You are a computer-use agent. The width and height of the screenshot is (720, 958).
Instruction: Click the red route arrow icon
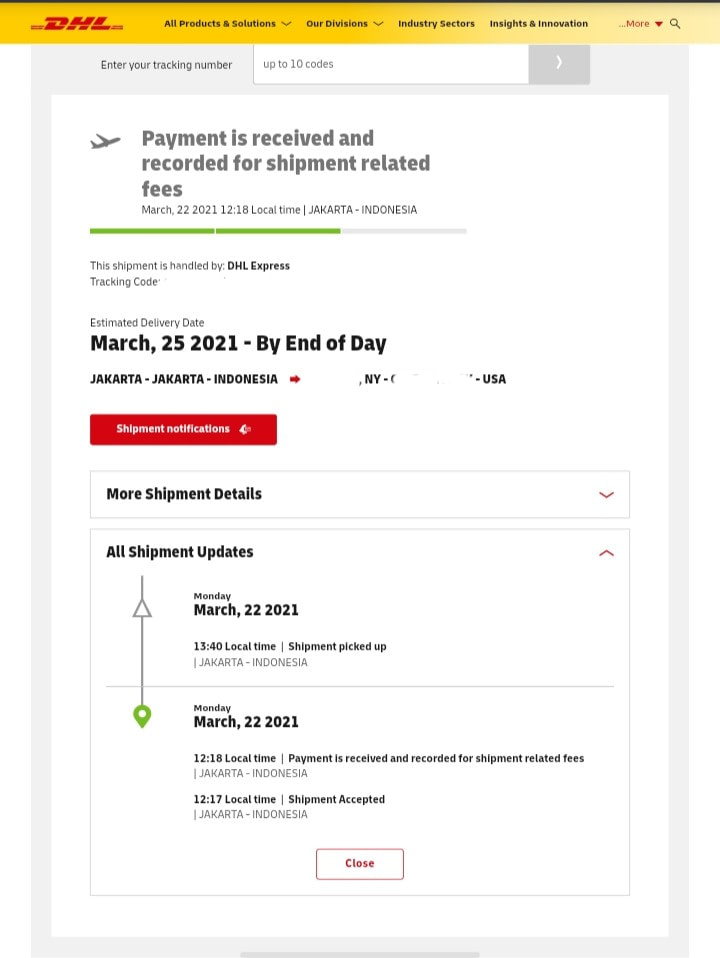295,379
